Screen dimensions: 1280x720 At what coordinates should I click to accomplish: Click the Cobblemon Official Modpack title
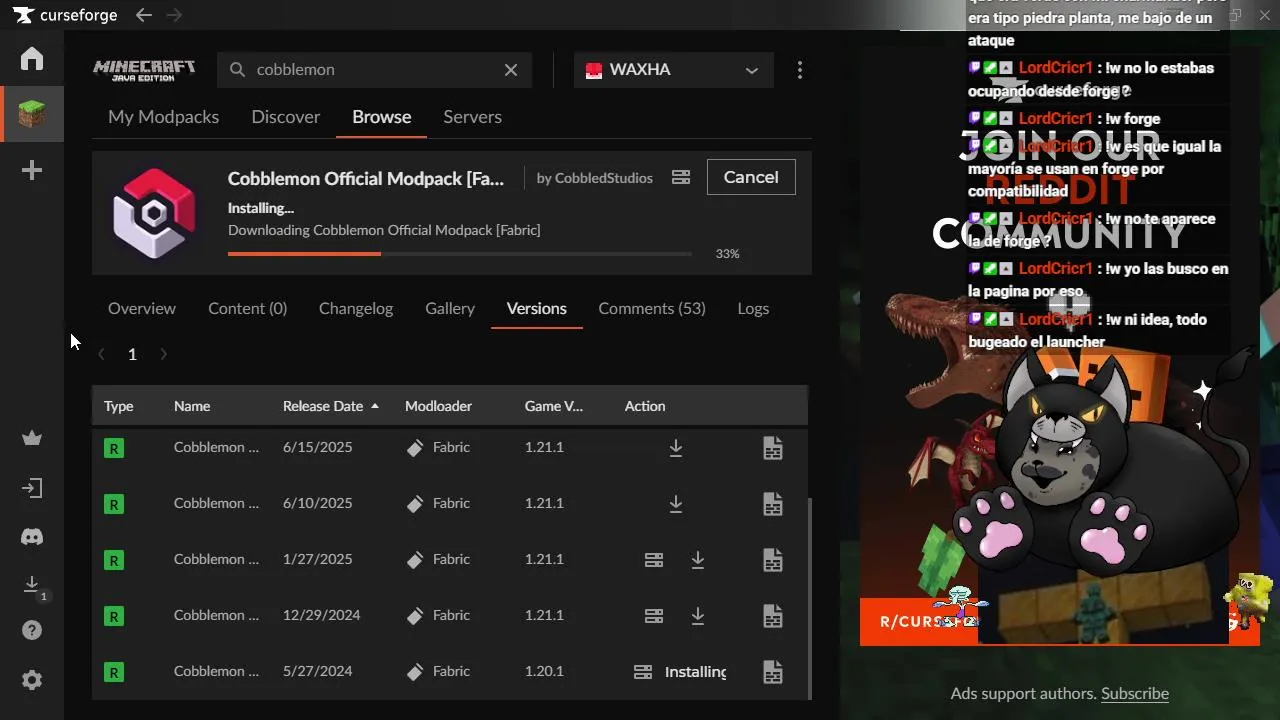(366, 178)
